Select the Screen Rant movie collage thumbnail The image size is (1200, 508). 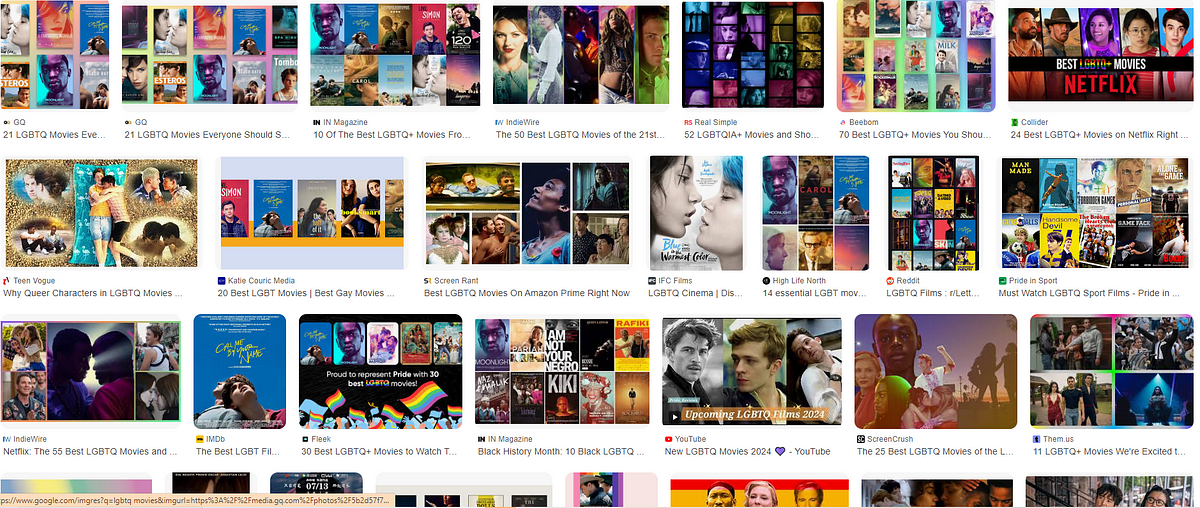pos(527,214)
